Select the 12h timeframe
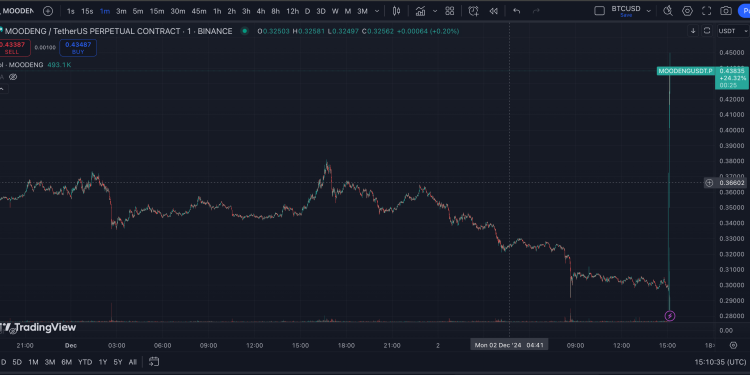Image resolution: width=750 pixels, height=375 pixels. pyautogui.click(x=292, y=11)
